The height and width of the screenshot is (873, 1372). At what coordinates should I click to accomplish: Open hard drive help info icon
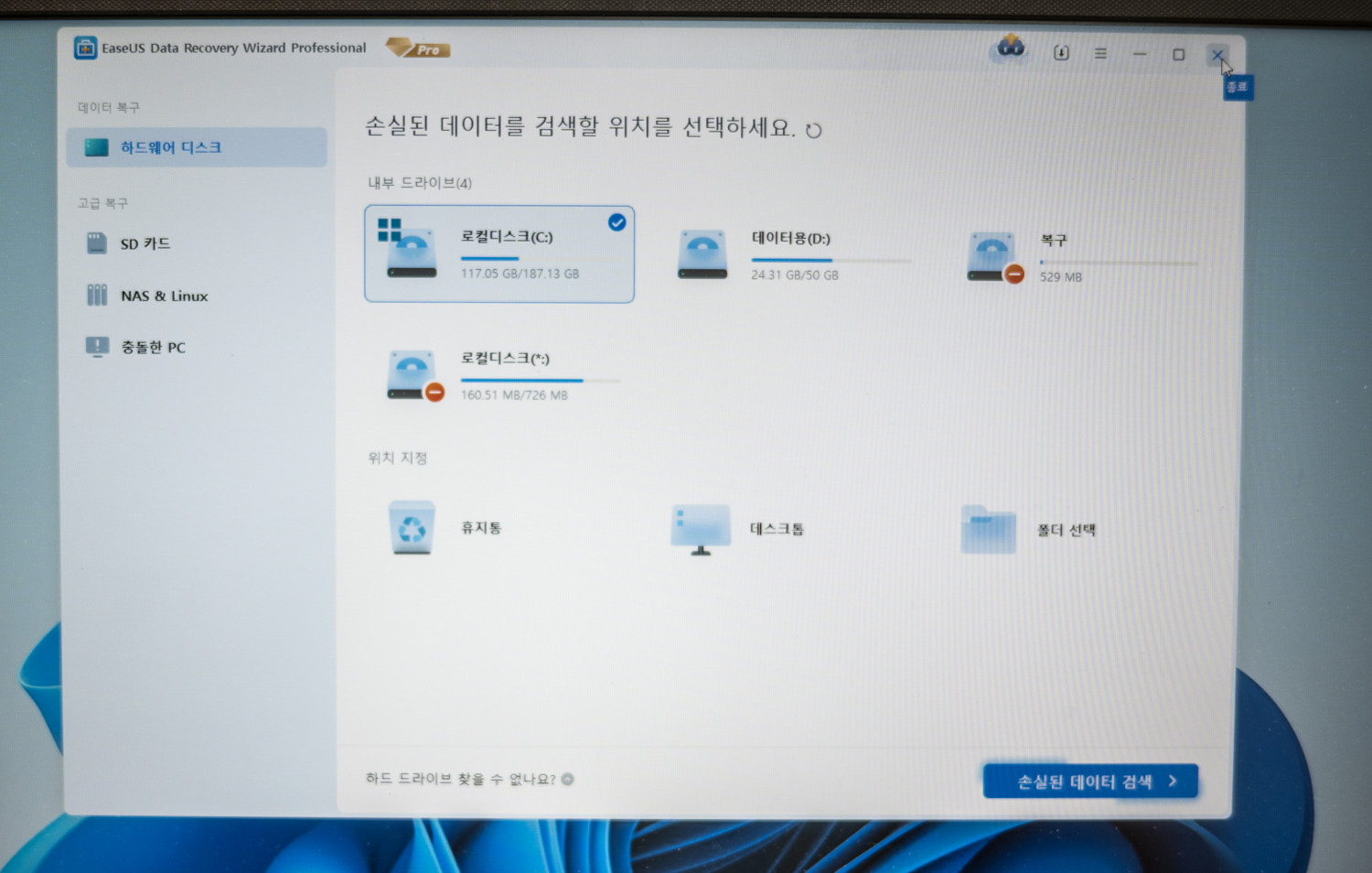tap(569, 780)
